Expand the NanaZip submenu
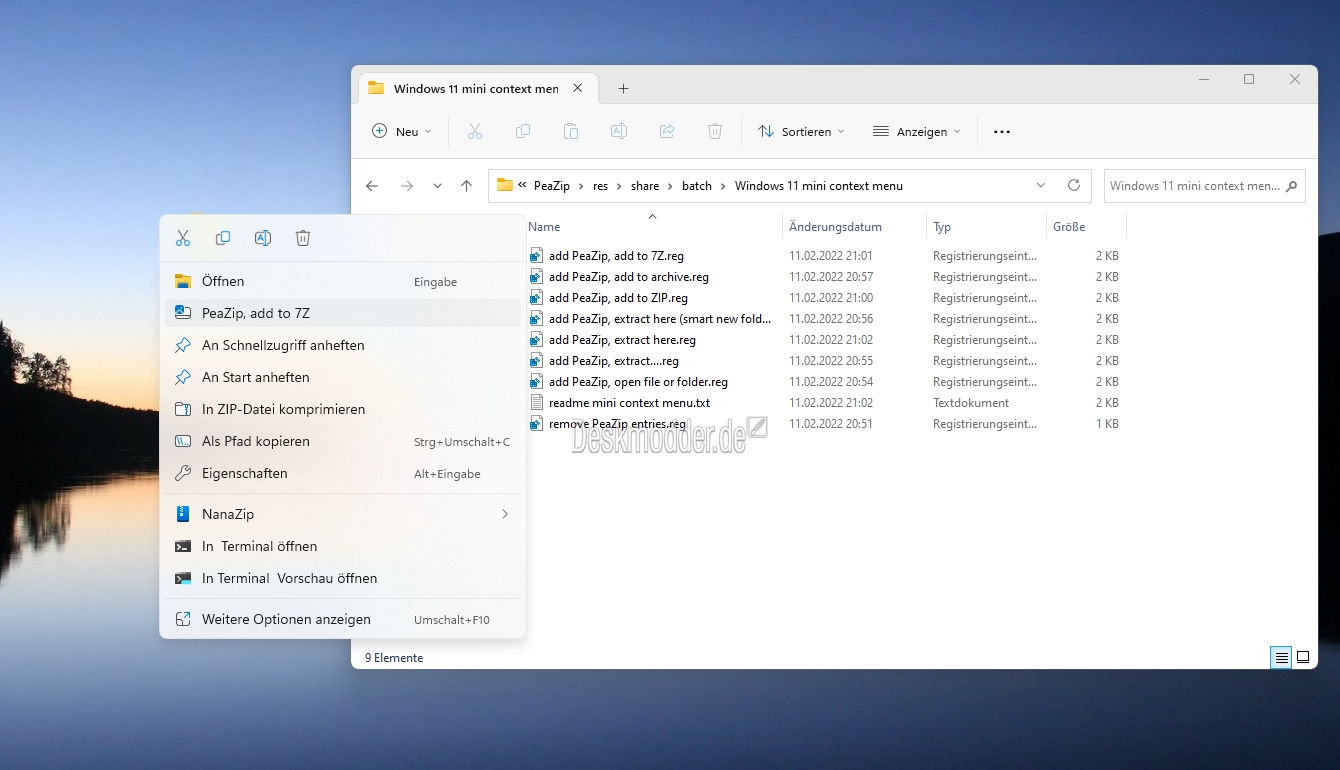This screenshot has height=770, width=1340. click(x=342, y=514)
